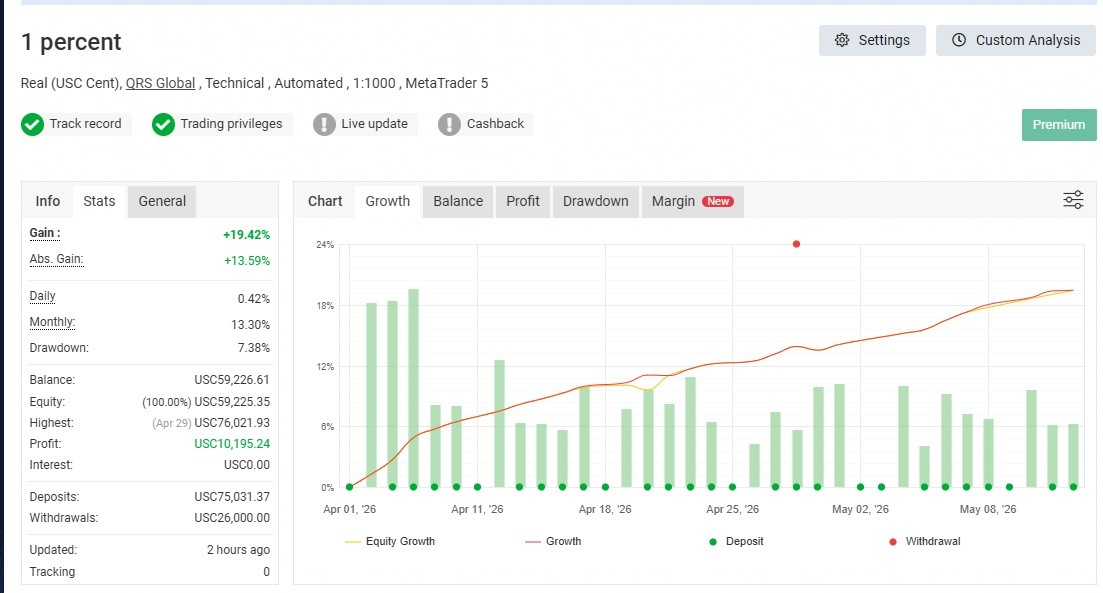Select the General tab in info panel
The image size is (1103, 593).
coord(162,201)
